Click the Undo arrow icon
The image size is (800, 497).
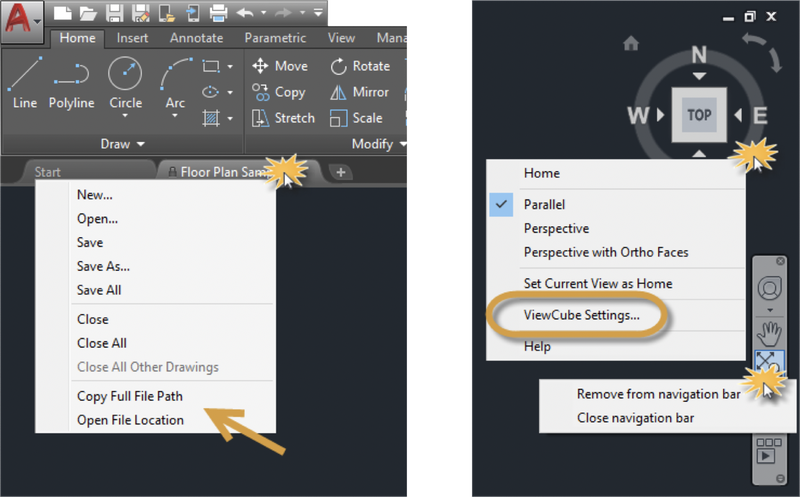point(245,12)
